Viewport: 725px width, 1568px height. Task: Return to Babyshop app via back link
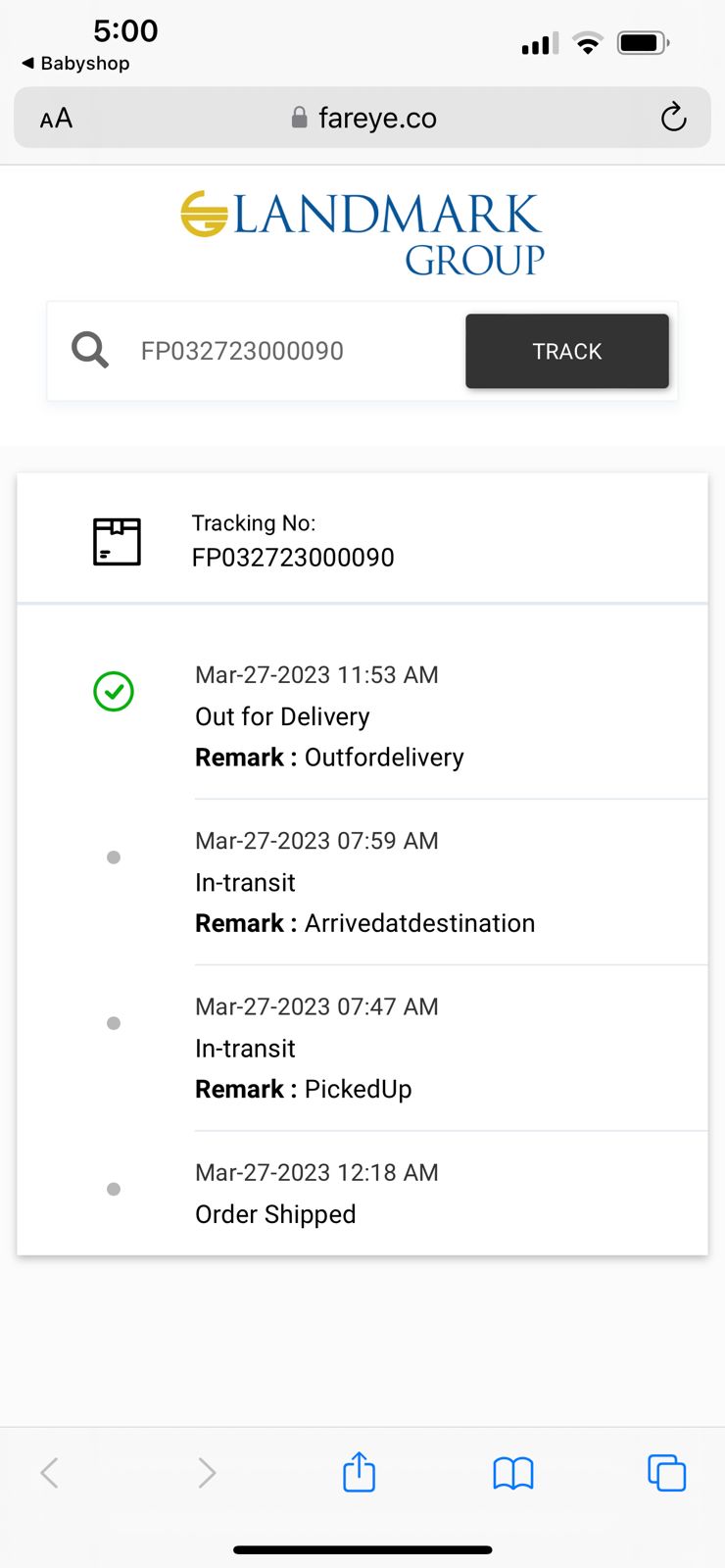[x=75, y=63]
